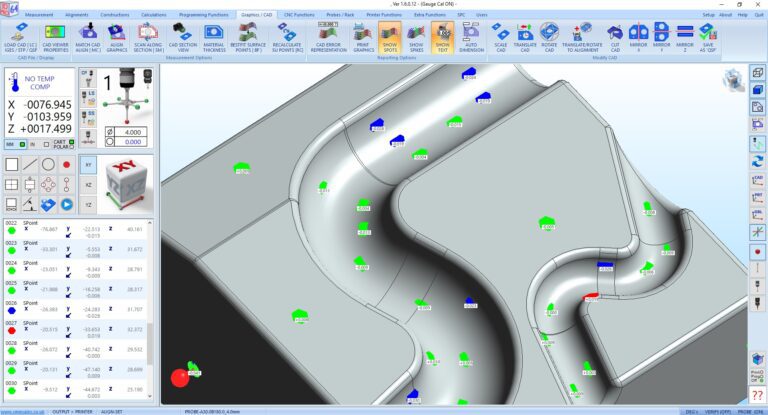Mirror the CAD in Y
768x415 pixels.
662,38
